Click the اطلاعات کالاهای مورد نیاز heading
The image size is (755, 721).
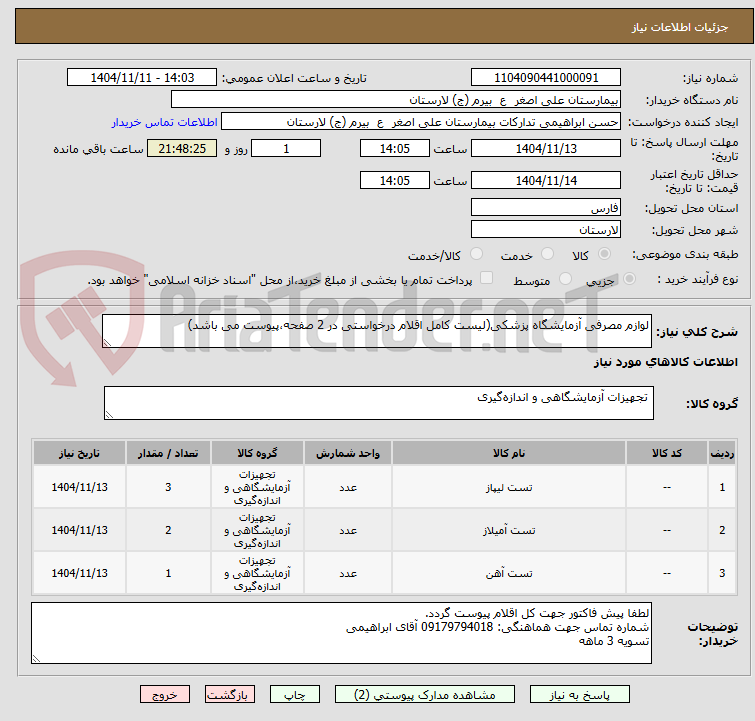pos(665,362)
